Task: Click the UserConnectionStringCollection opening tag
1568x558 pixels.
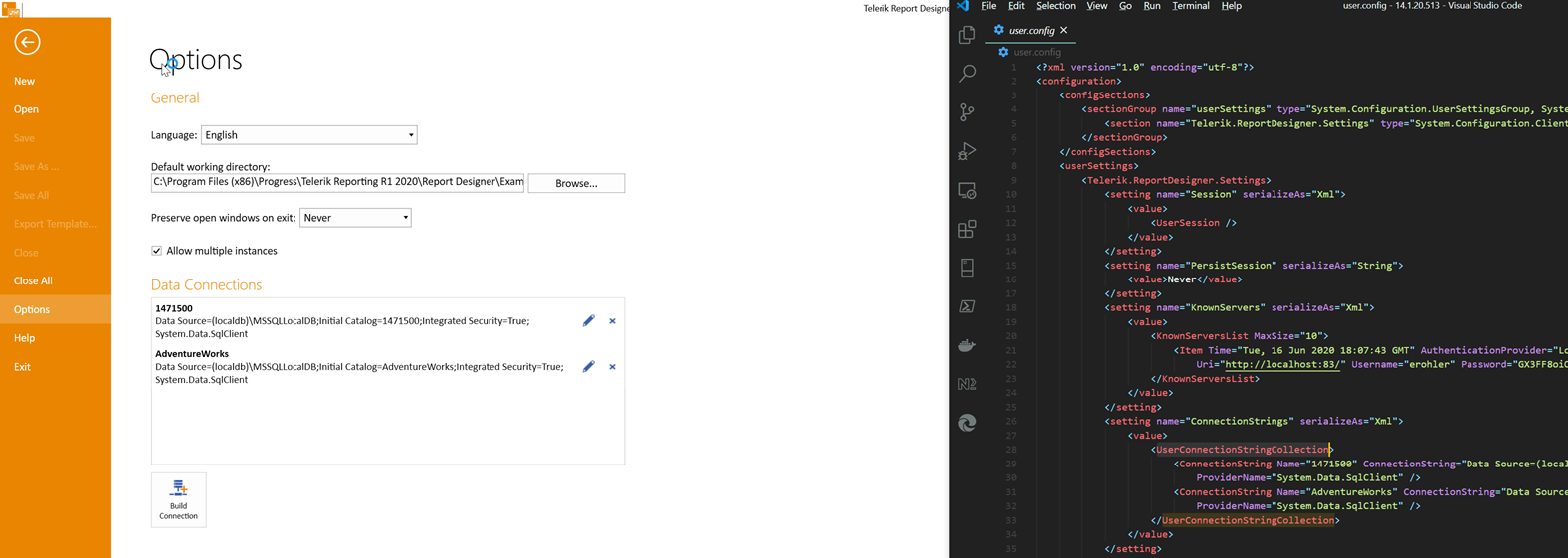Action: [x=1242, y=450]
